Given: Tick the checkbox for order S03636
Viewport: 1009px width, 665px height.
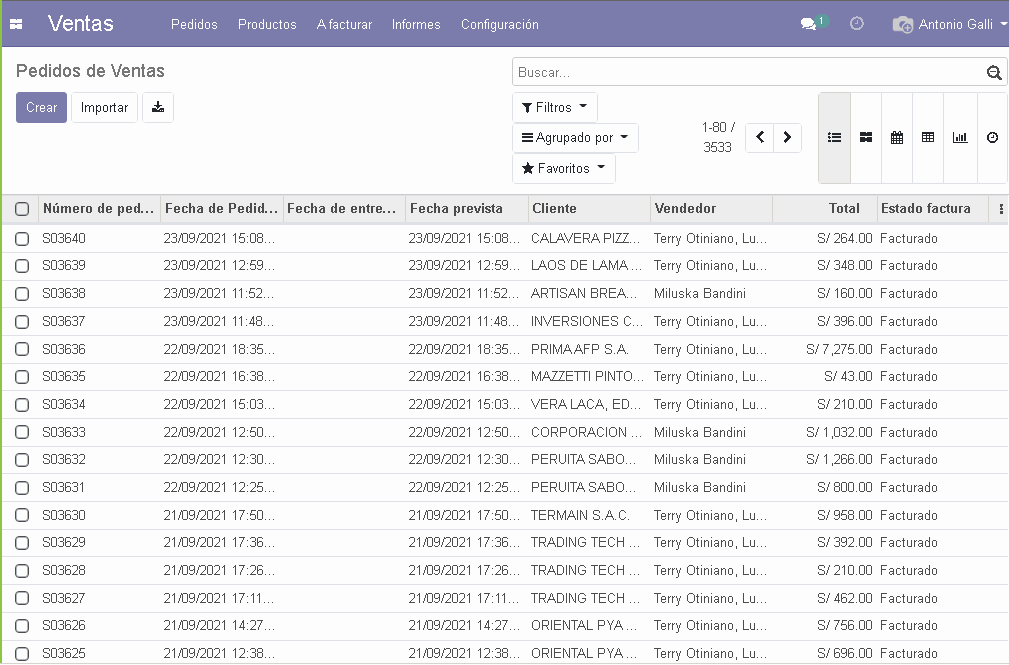Looking at the screenshot, I should [22, 350].
